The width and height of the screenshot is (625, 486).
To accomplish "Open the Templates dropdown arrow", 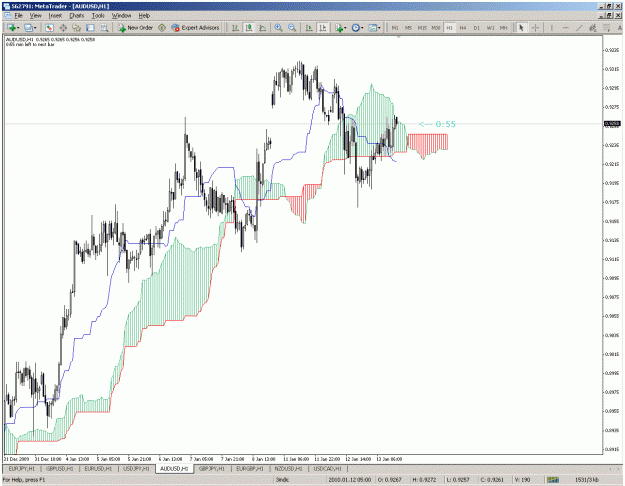I will (x=379, y=28).
